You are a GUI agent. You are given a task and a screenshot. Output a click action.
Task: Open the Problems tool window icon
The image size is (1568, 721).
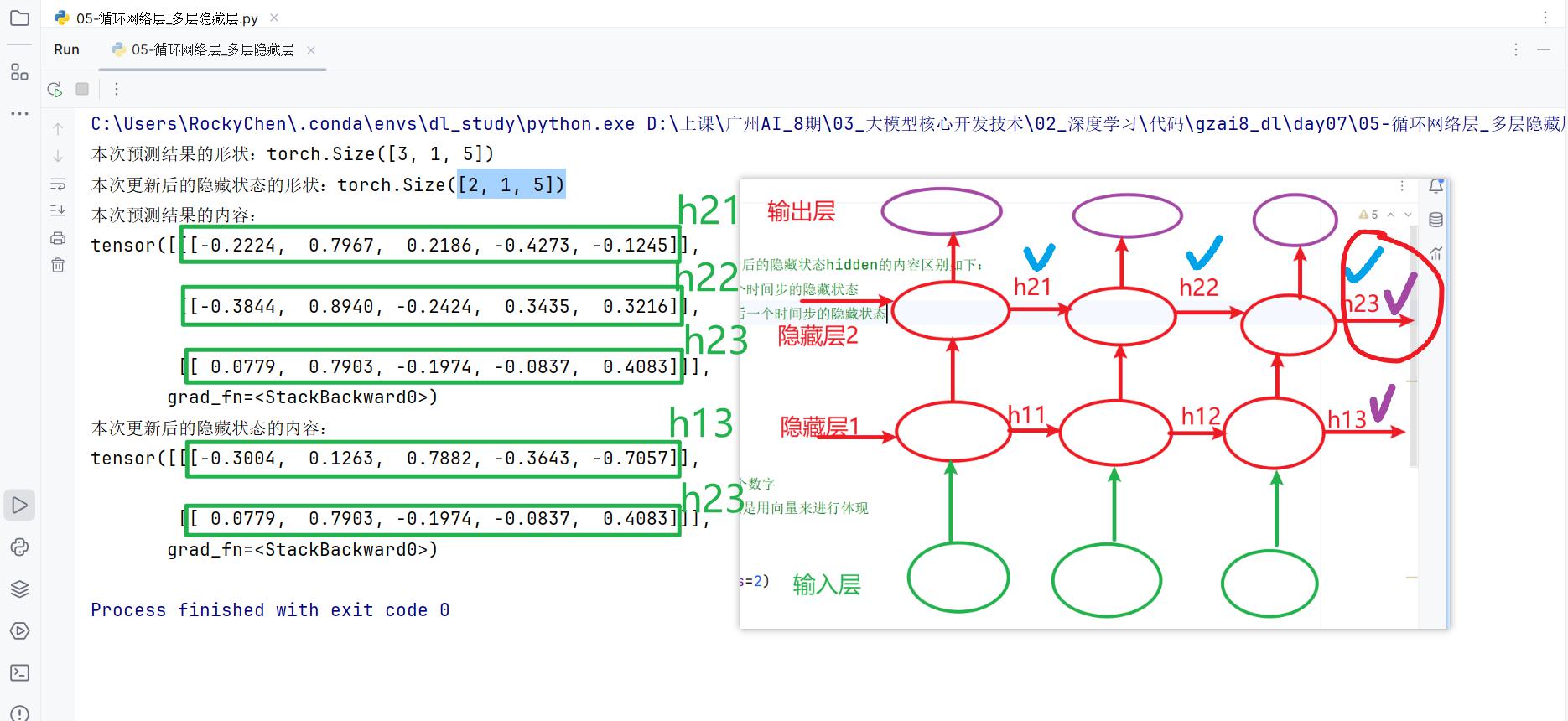[19, 713]
